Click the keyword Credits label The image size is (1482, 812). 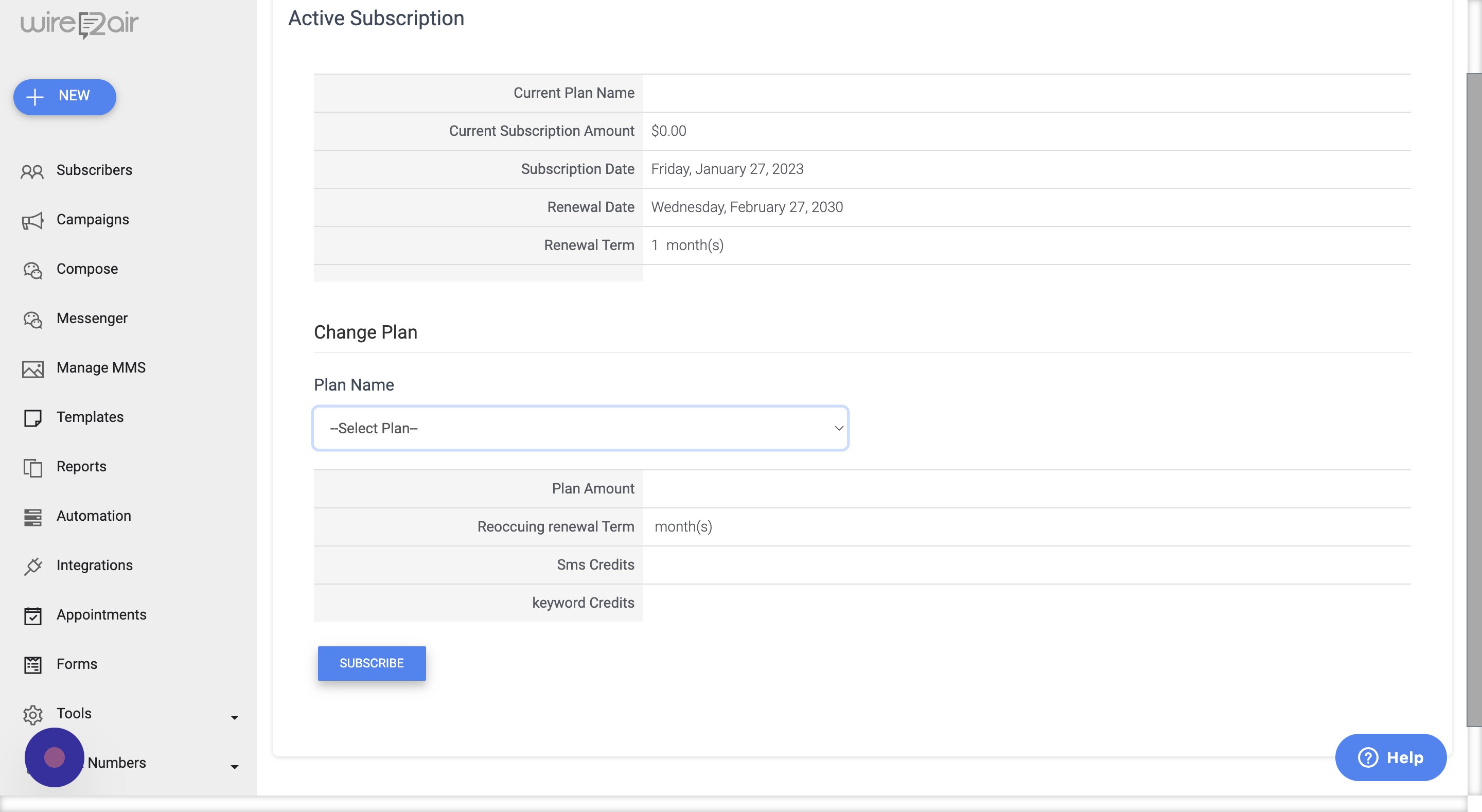coord(583,603)
